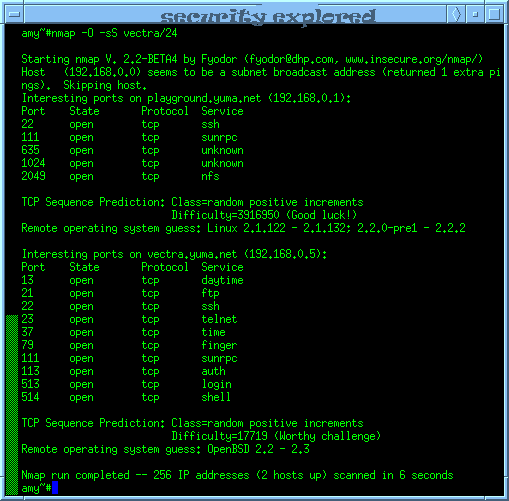The height and width of the screenshot is (501, 509).
Task: Click 'daytime' service name
Action: pos(222,280)
